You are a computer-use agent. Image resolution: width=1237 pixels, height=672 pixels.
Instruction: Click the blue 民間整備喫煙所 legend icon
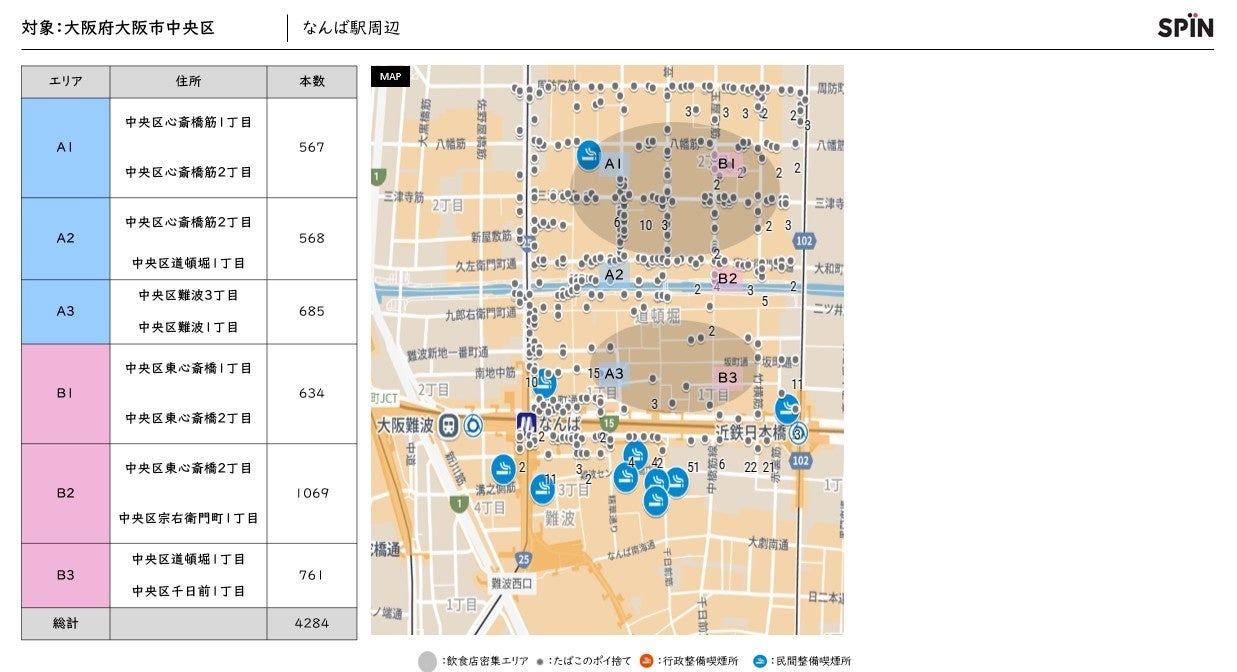pyautogui.click(x=760, y=661)
